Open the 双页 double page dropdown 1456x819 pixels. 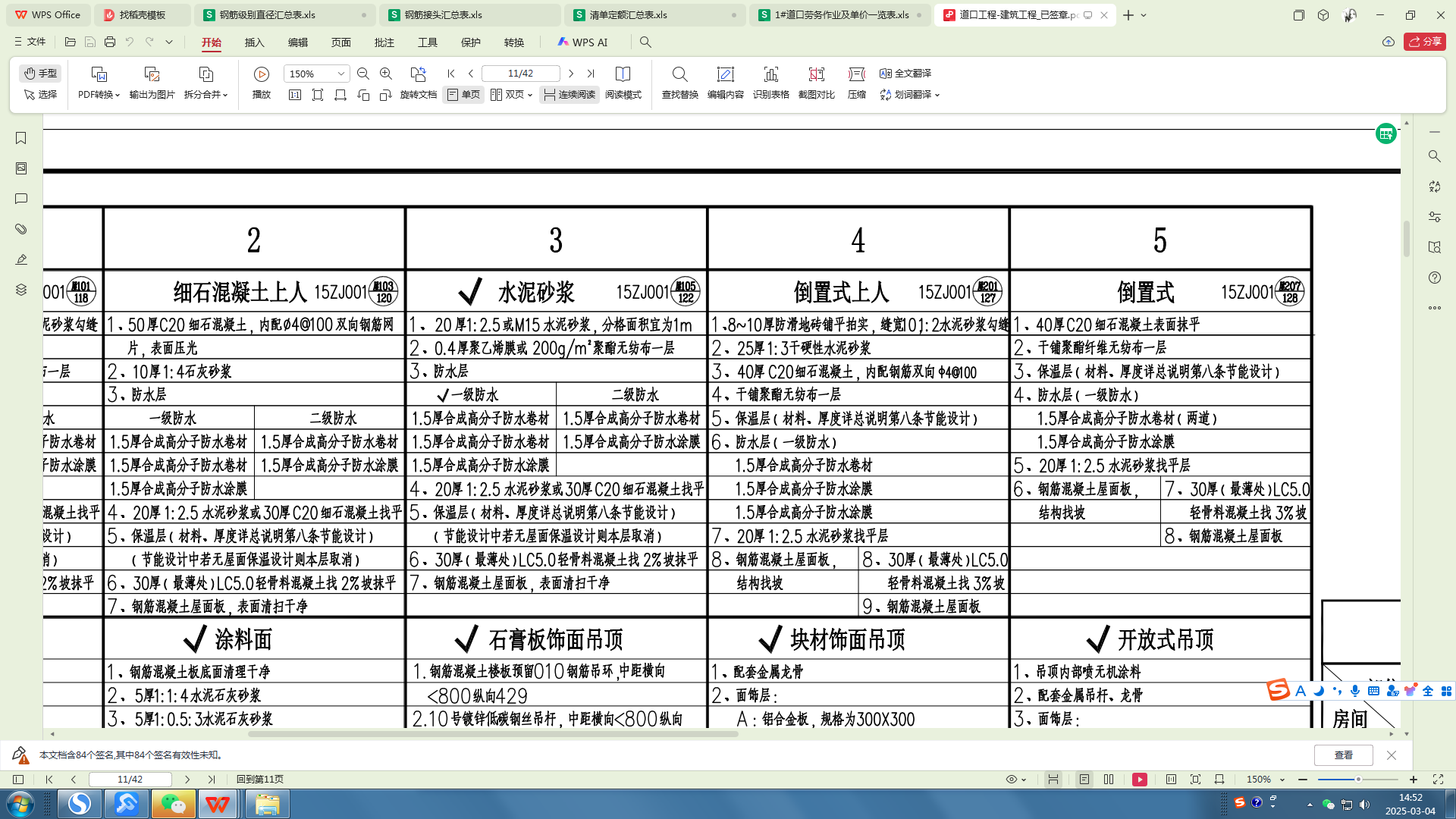point(511,95)
